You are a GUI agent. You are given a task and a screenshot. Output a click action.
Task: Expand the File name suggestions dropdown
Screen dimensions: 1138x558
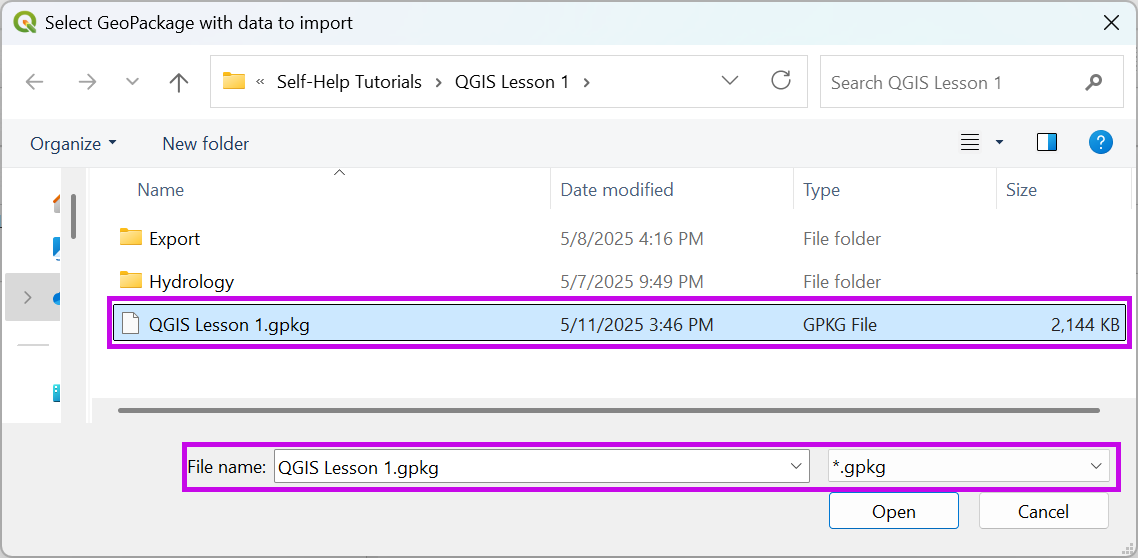(796, 466)
